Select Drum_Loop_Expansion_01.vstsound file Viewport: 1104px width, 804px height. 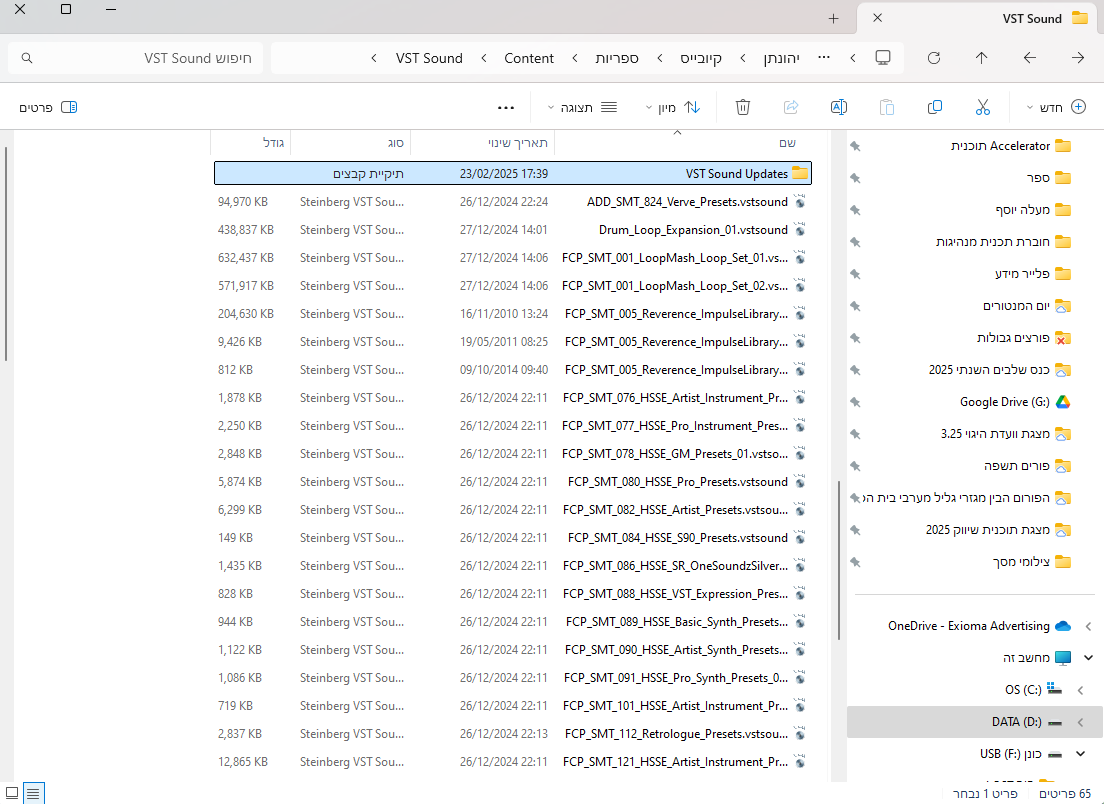click(513, 230)
